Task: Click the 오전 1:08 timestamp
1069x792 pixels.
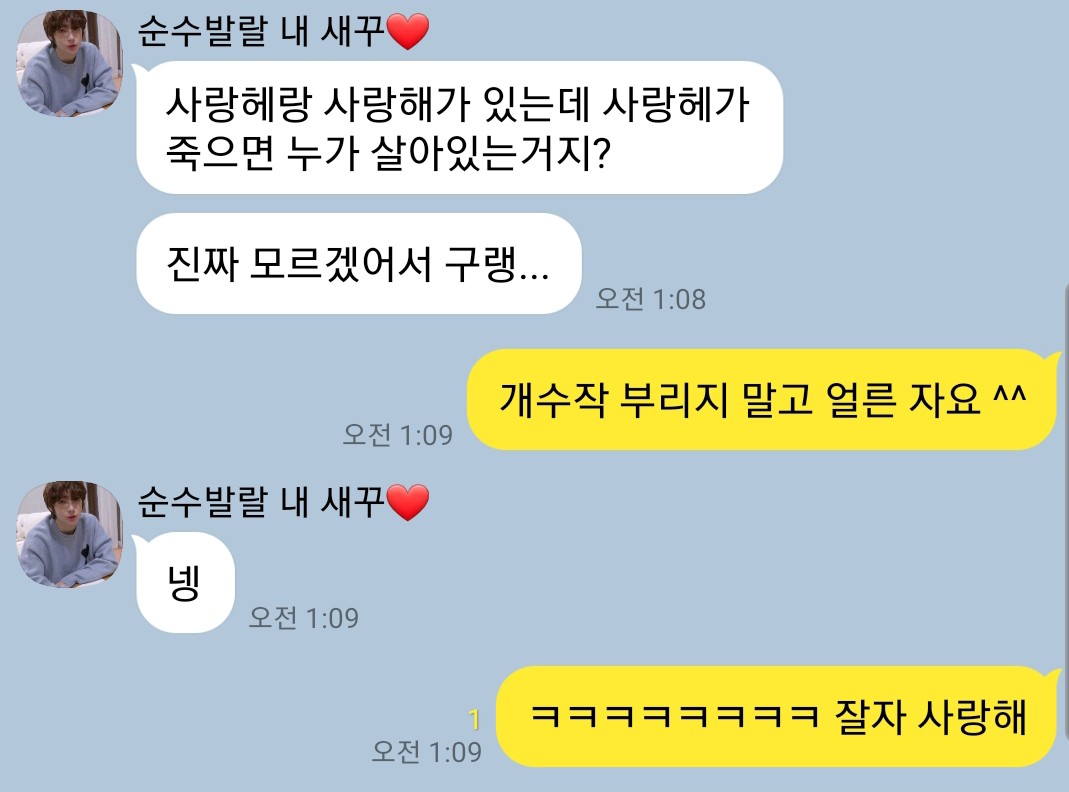Action: click(x=650, y=299)
